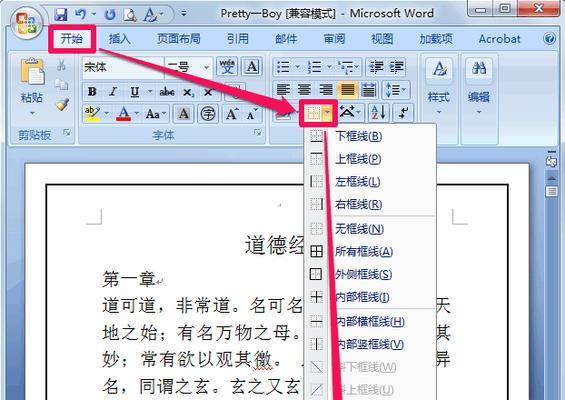Shrink font size with smaller A
Image resolution: width=565 pixels, height=400 pixels.
[x=252, y=114]
